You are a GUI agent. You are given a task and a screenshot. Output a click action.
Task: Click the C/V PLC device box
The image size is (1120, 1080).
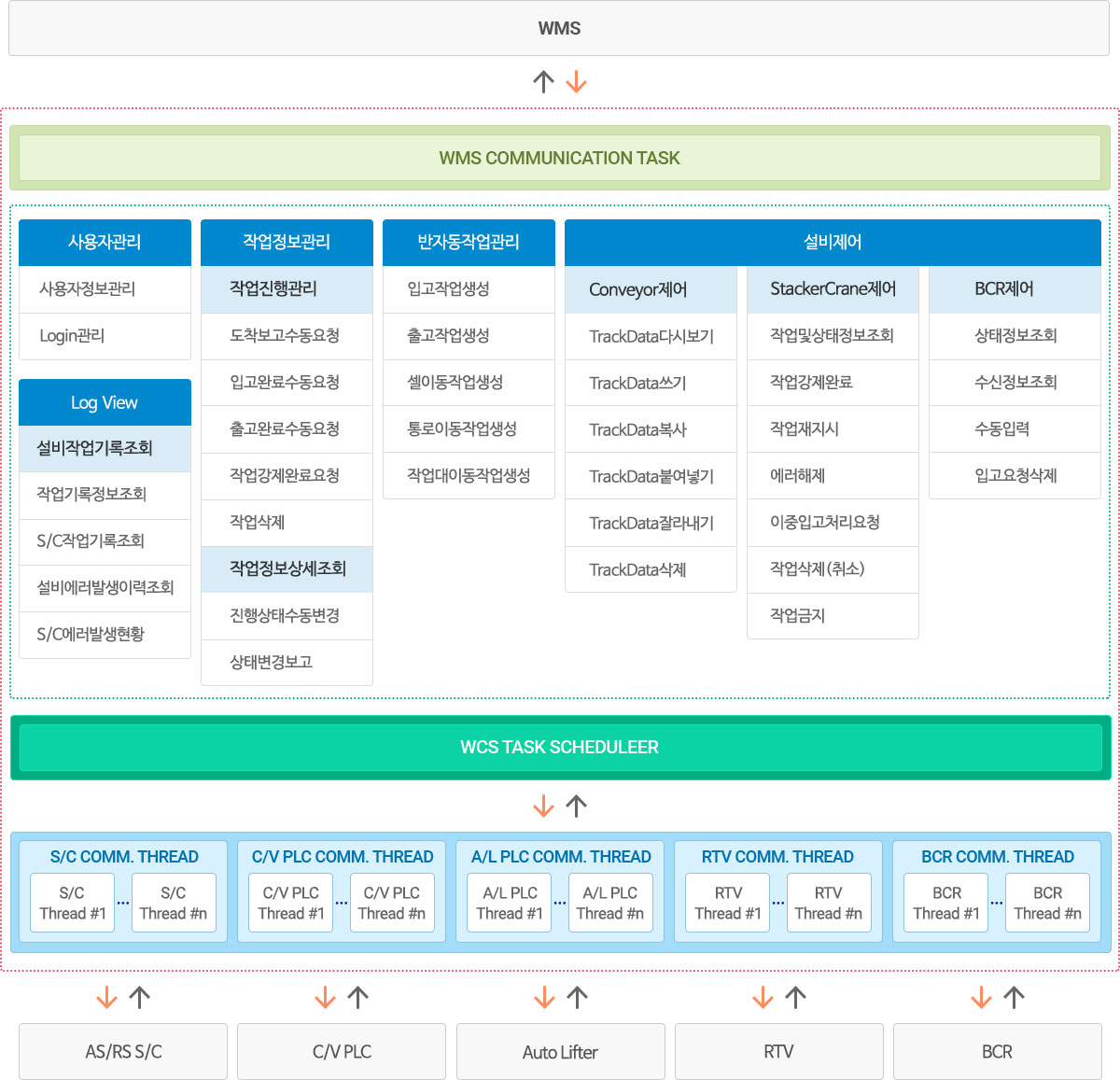coord(342,1052)
